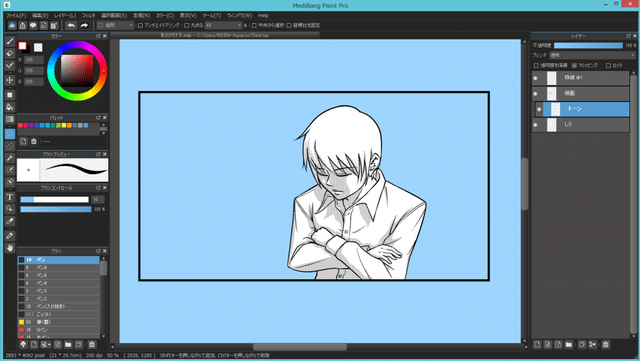Delete selected palette color with trash icon
The height and width of the screenshot is (361, 640).
pos(34,141)
